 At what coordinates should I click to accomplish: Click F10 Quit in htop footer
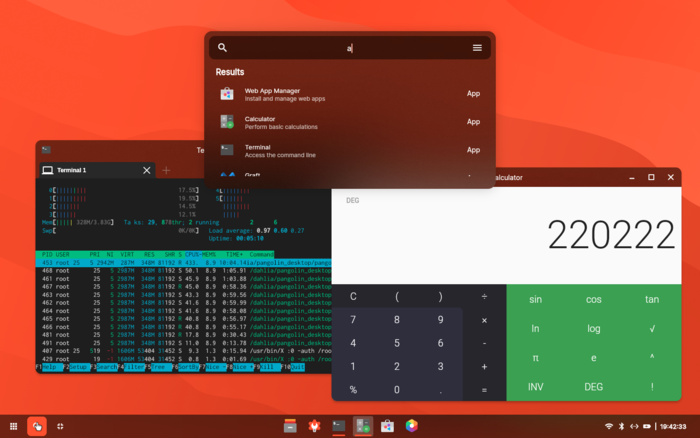(x=293, y=367)
